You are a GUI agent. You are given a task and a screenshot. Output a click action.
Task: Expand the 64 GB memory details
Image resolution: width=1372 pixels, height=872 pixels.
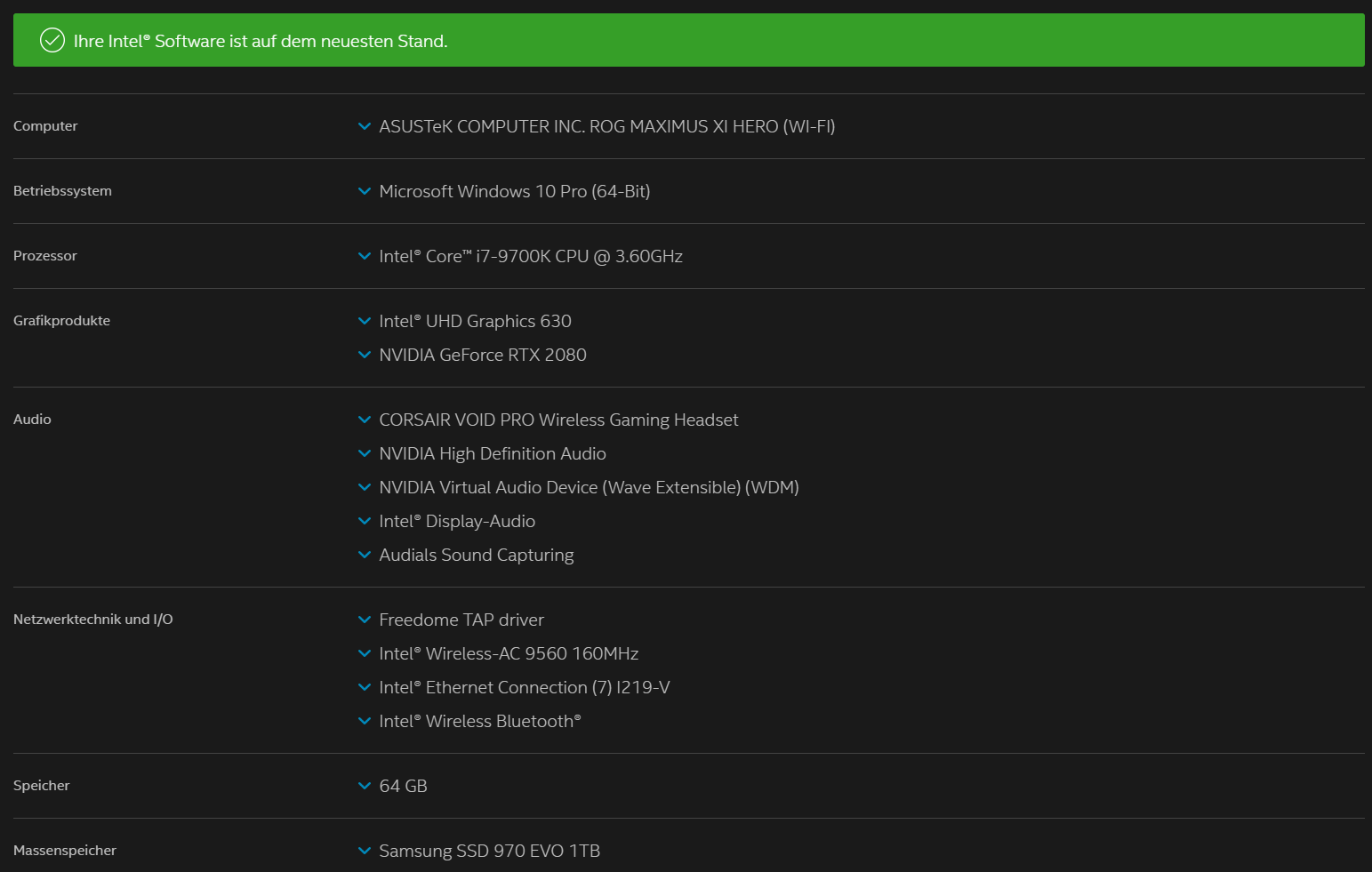tap(364, 786)
